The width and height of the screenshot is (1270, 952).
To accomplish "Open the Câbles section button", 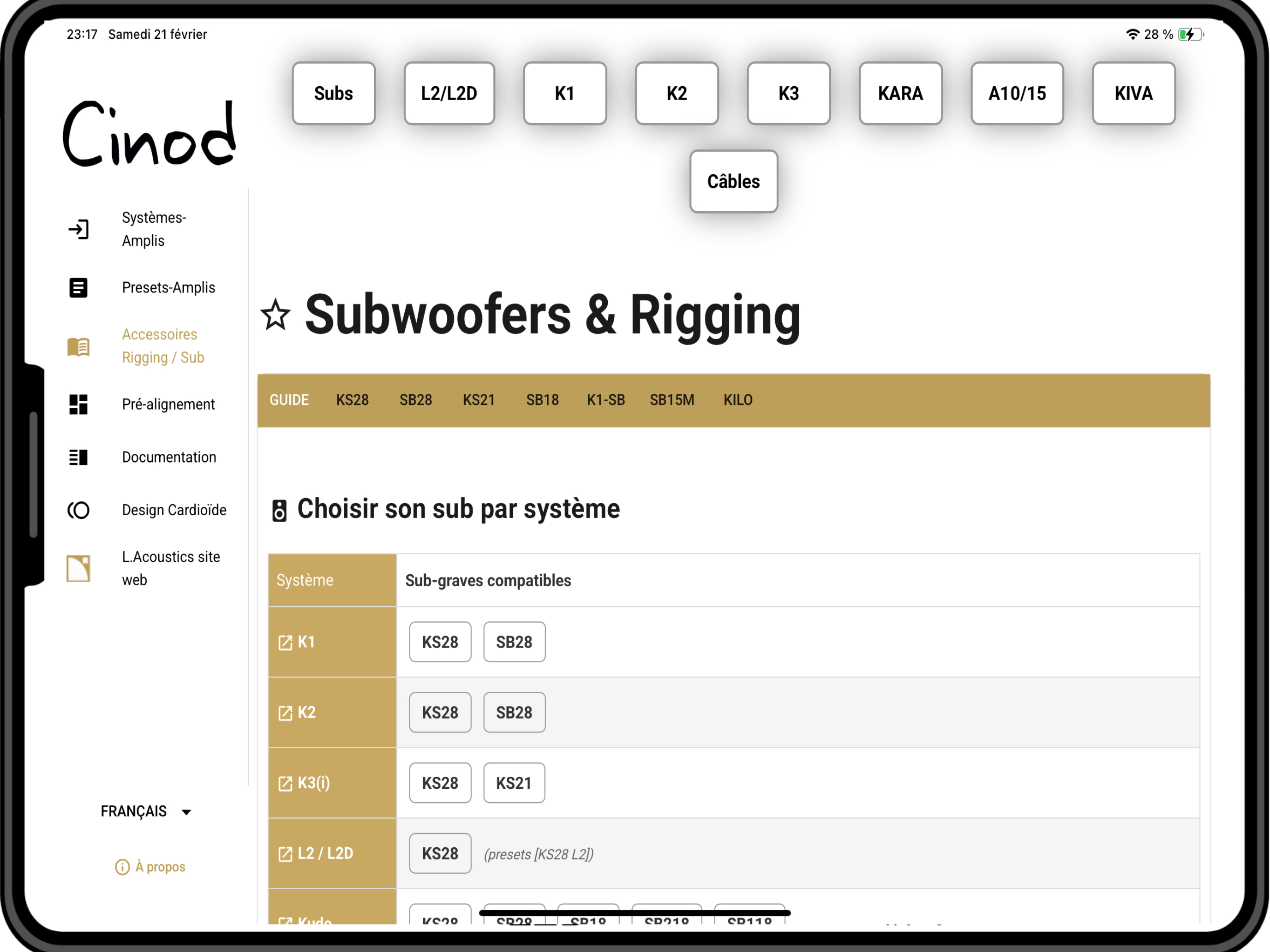I will [734, 182].
